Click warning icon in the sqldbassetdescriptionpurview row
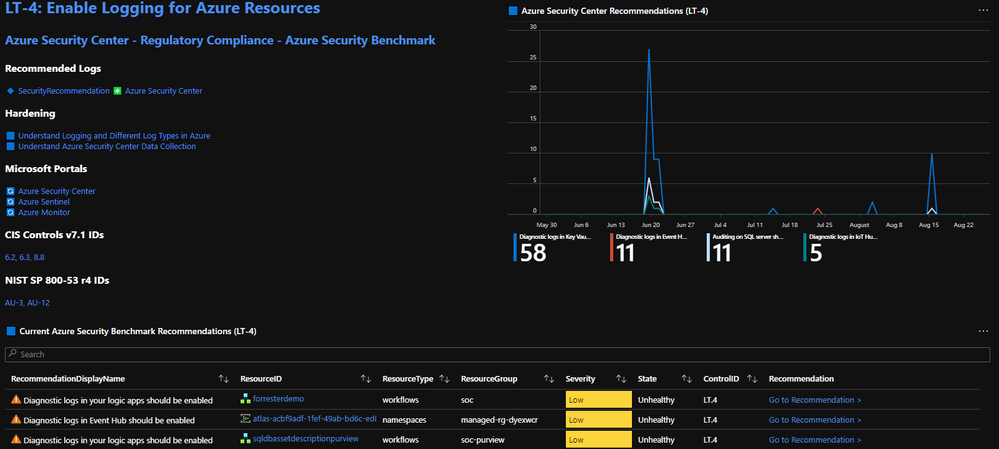 click(16, 439)
